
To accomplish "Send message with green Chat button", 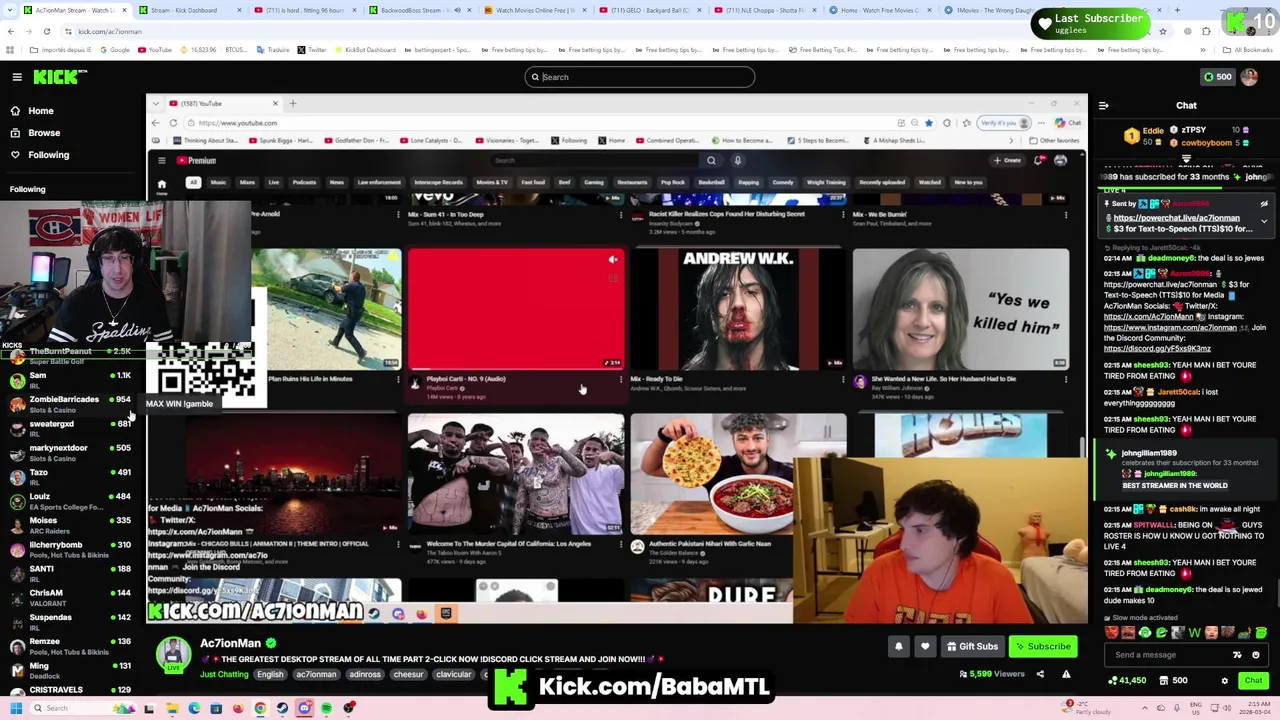I will [x=1253, y=681].
